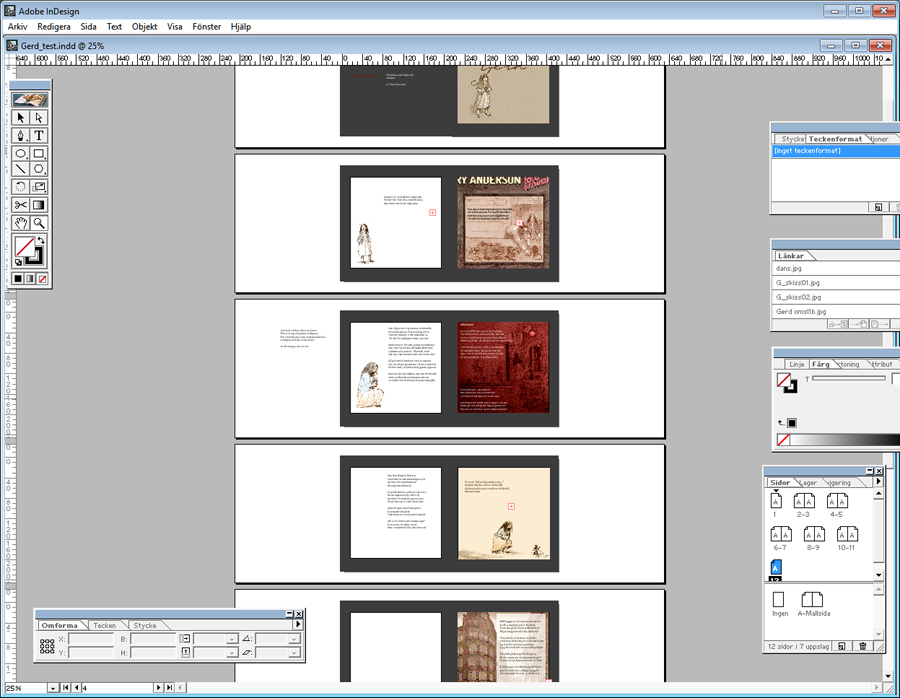
Task: Select the Ellipse tool
Action: click(x=21, y=153)
